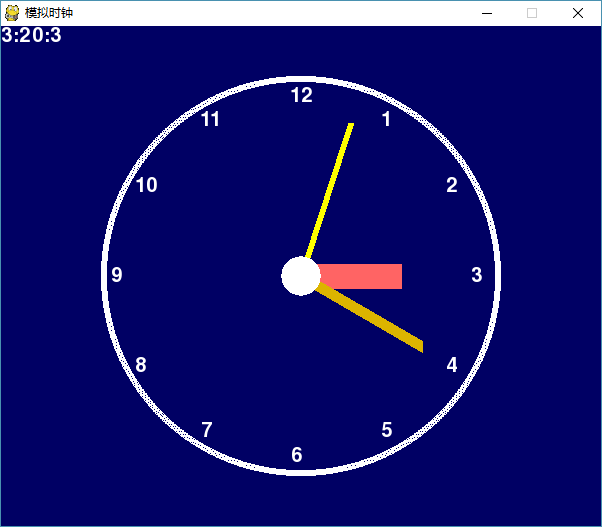Image resolution: width=602 pixels, height=527 pixels.
Task: Minimize the clock window
Action: (x=487, y=13)
